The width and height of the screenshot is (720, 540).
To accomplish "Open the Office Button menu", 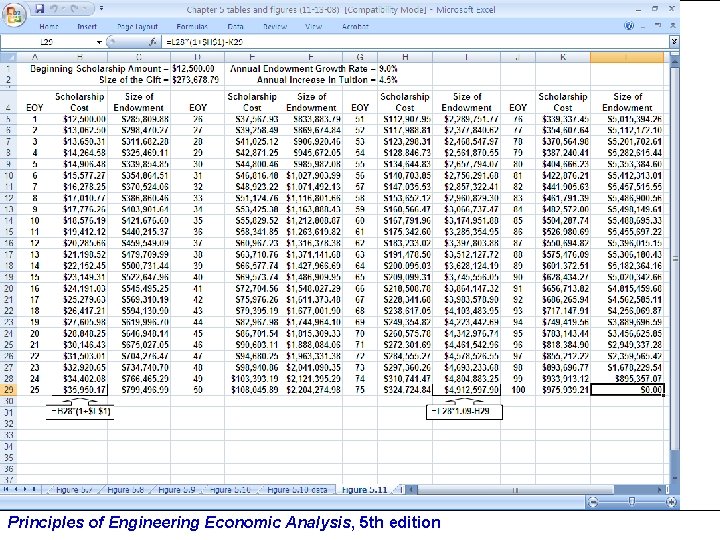I will point(13,15).
